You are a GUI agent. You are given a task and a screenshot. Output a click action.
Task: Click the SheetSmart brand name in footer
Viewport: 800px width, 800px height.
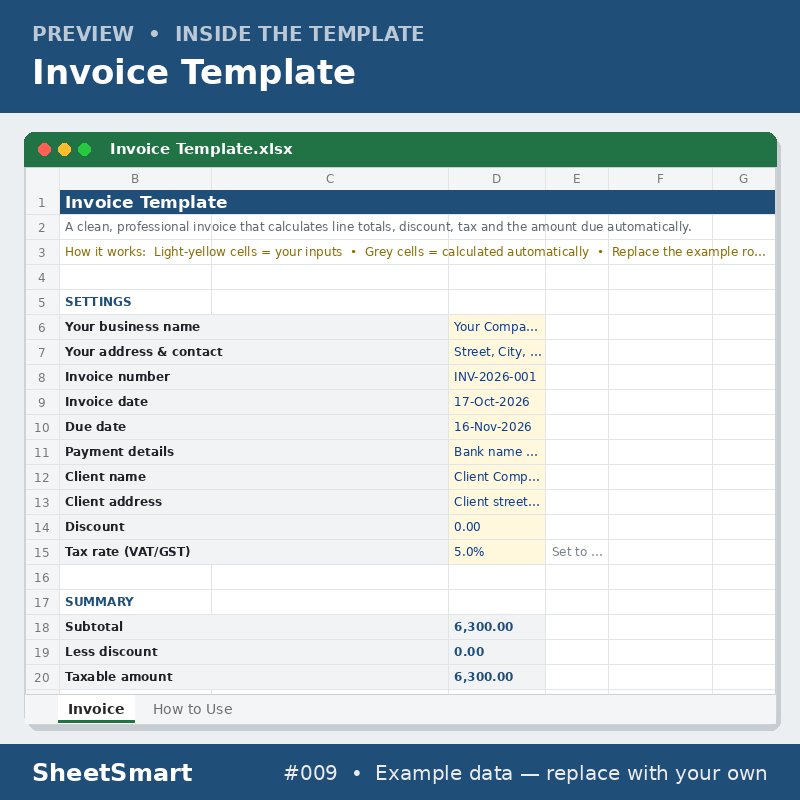(x=112, y=772)
